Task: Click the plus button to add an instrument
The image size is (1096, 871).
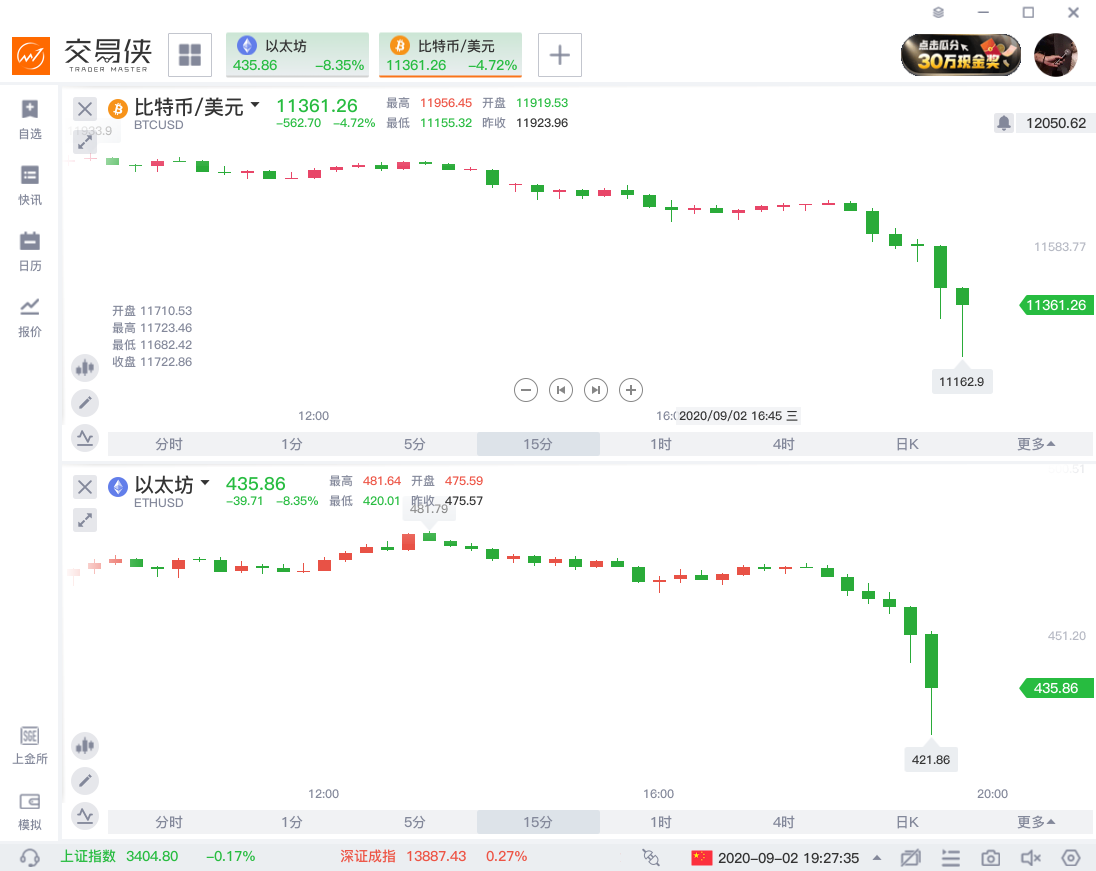Action: pos(559,55)
